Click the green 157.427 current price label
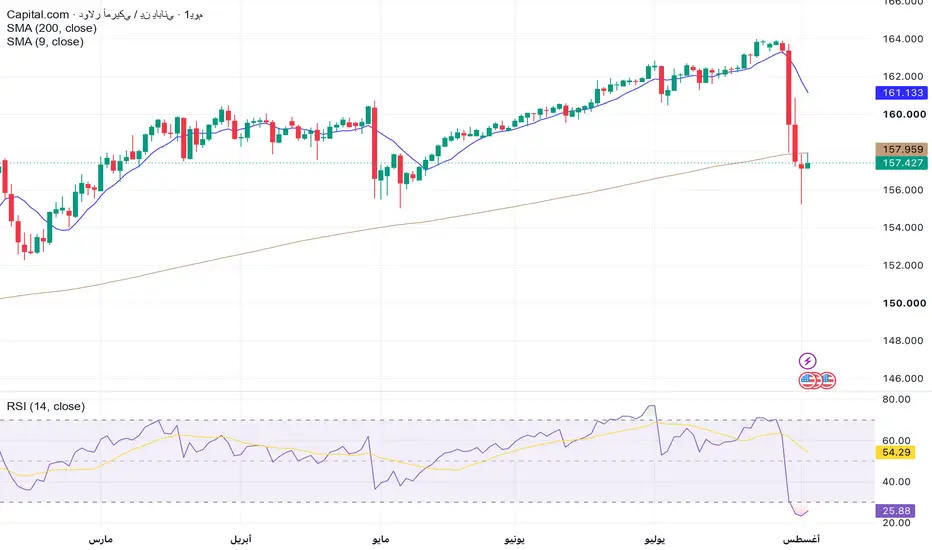Viewport: 932px width, 550px height. coord(902,163)
